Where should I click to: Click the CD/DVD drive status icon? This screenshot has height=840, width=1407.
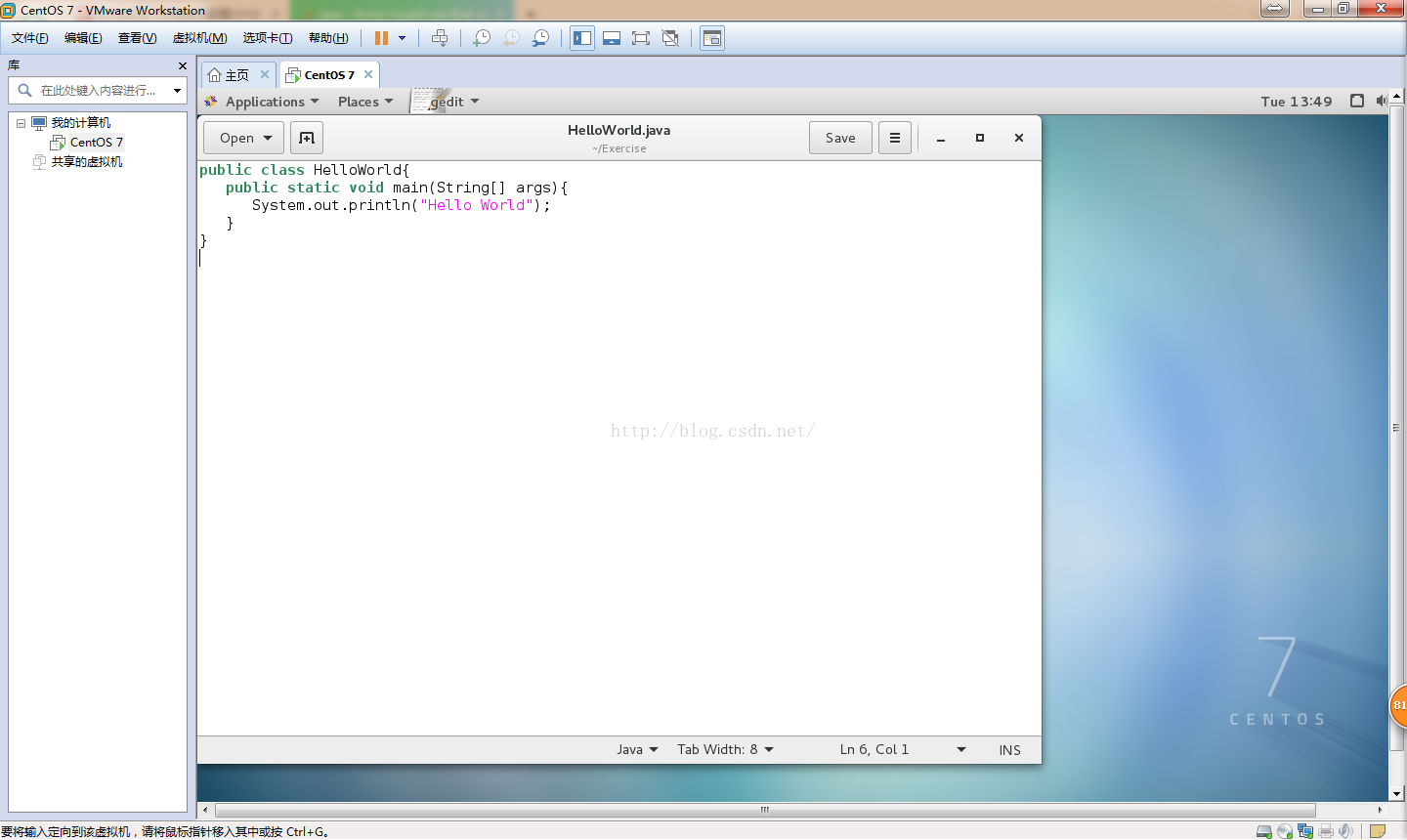tap(1285, 831)
